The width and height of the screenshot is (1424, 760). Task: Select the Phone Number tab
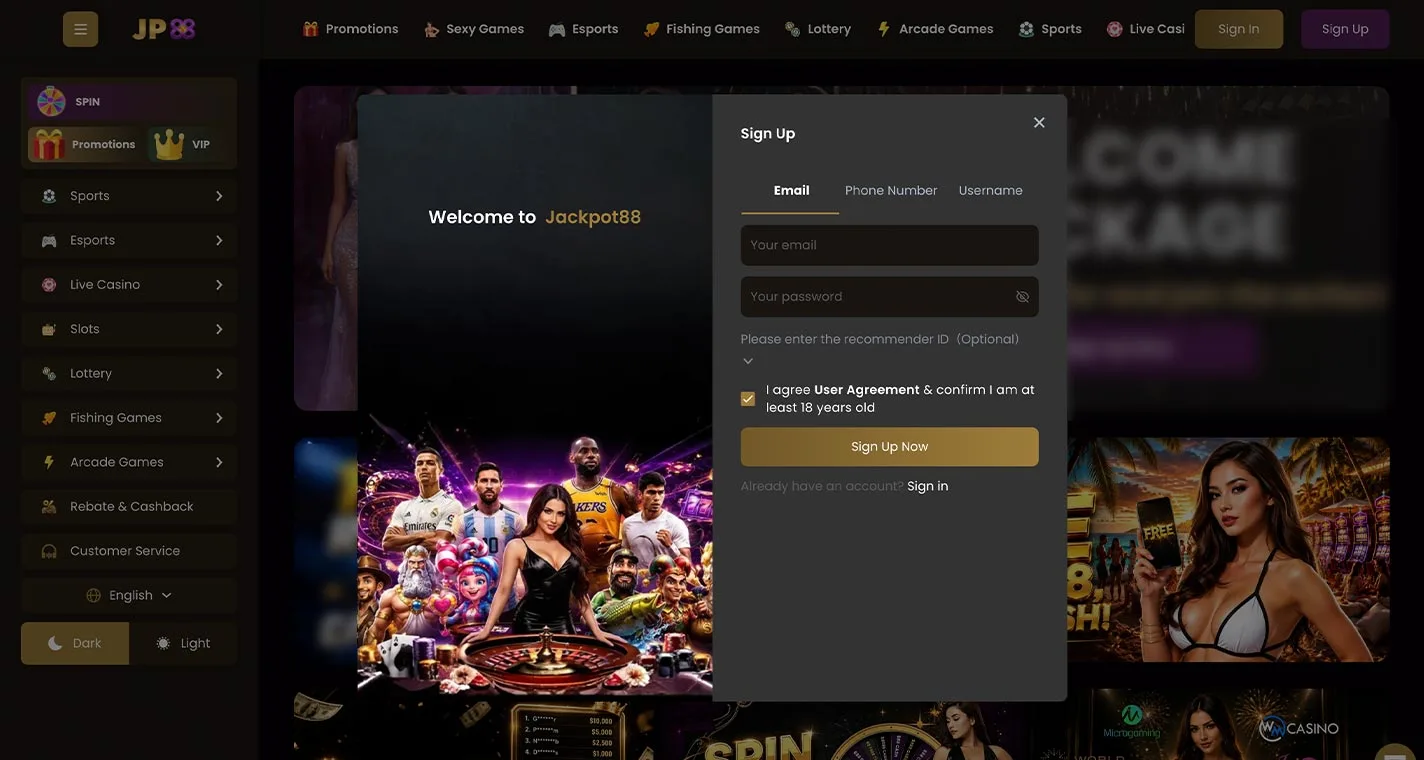pos(891,191)
